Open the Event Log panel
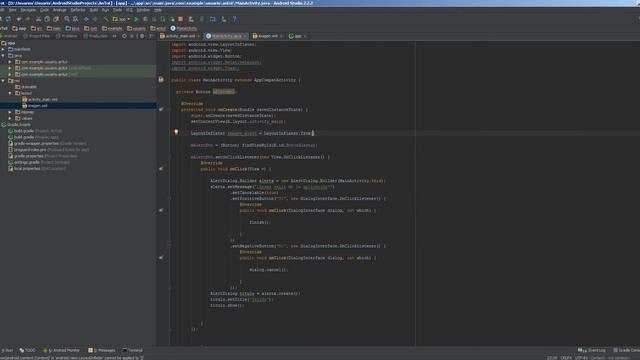 pyautogui.click(x=592, y=350)
